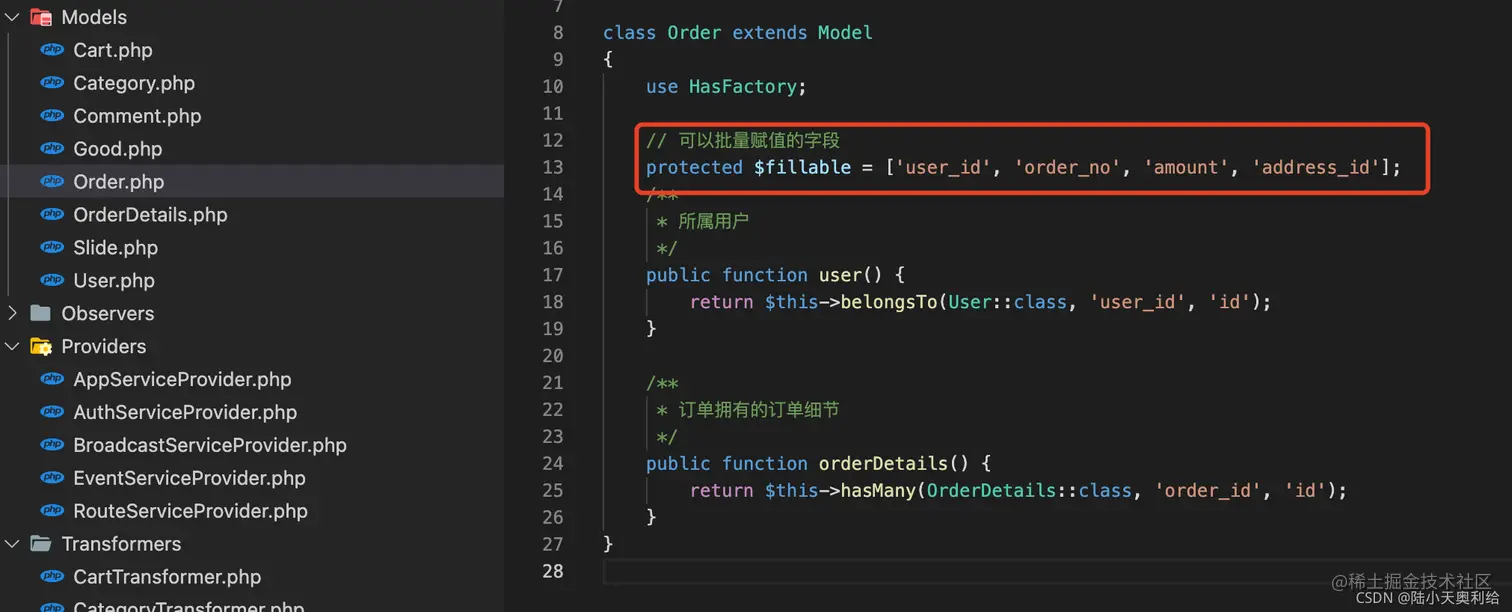Open RouteServiceProvider.php file
Screen dimensions: 1512x612
[x=190, y=512]
